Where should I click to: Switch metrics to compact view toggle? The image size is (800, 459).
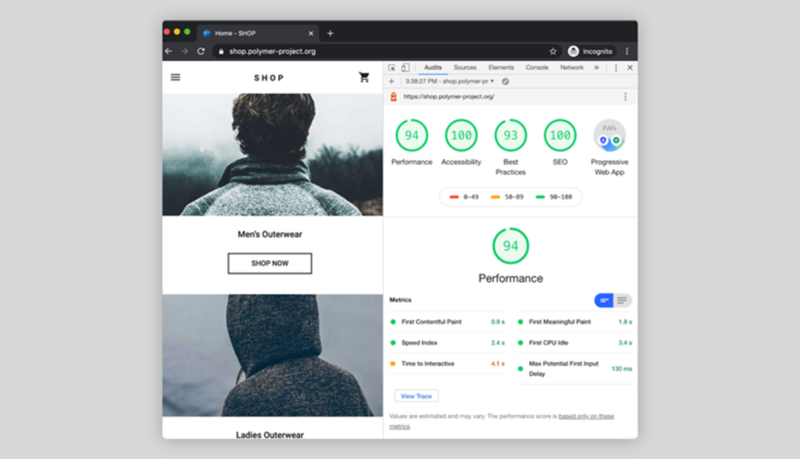(x=604, y=300)
